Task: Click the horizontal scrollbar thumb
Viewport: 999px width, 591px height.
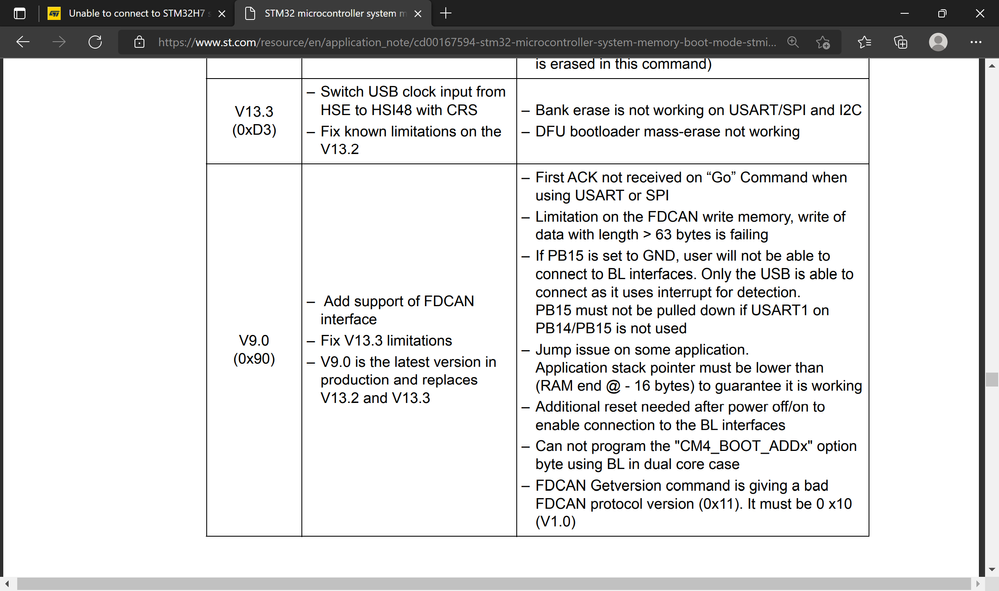Action: [494, 584]
